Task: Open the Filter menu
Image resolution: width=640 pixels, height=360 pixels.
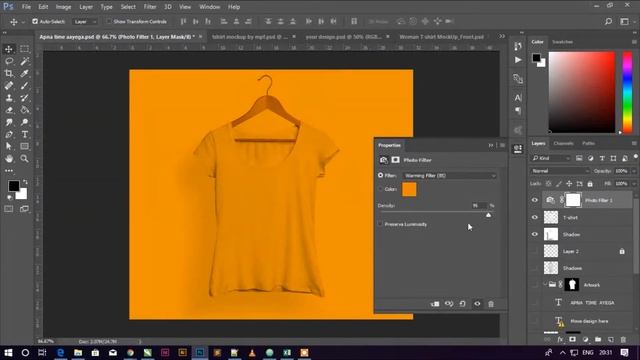Action: (x=150, y=7)
